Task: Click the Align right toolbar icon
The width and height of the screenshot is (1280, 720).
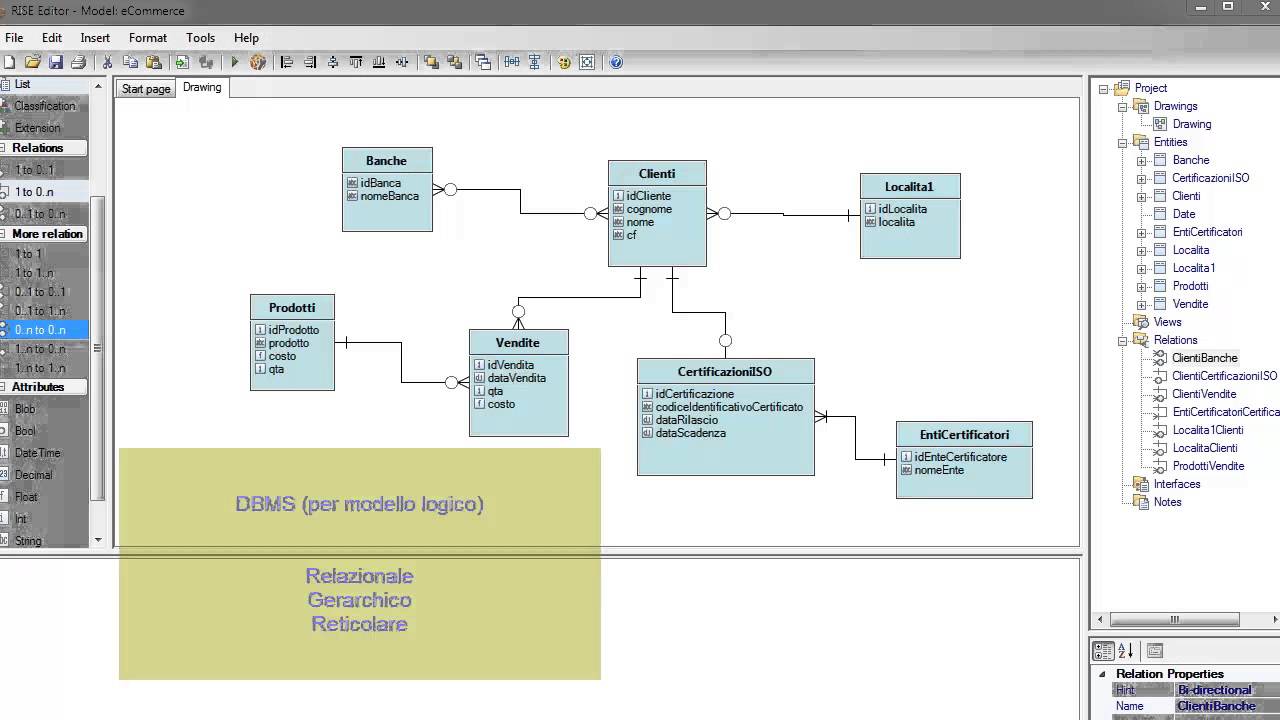Action: (x=310, y=62)
